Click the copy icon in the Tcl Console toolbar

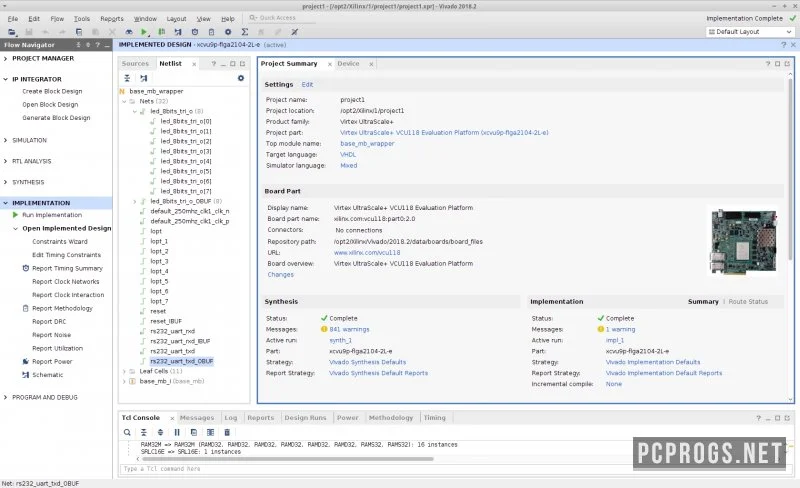click(193, 432)
